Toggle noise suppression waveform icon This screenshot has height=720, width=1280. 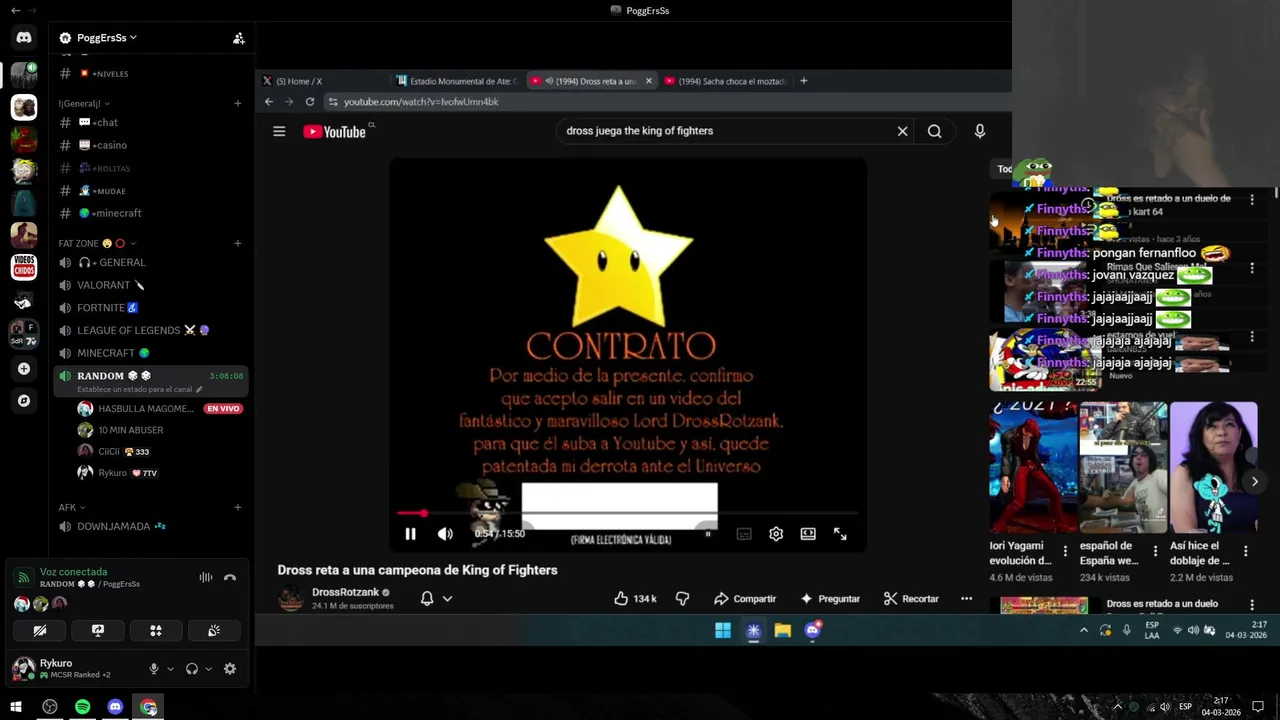tap(206, 577)
